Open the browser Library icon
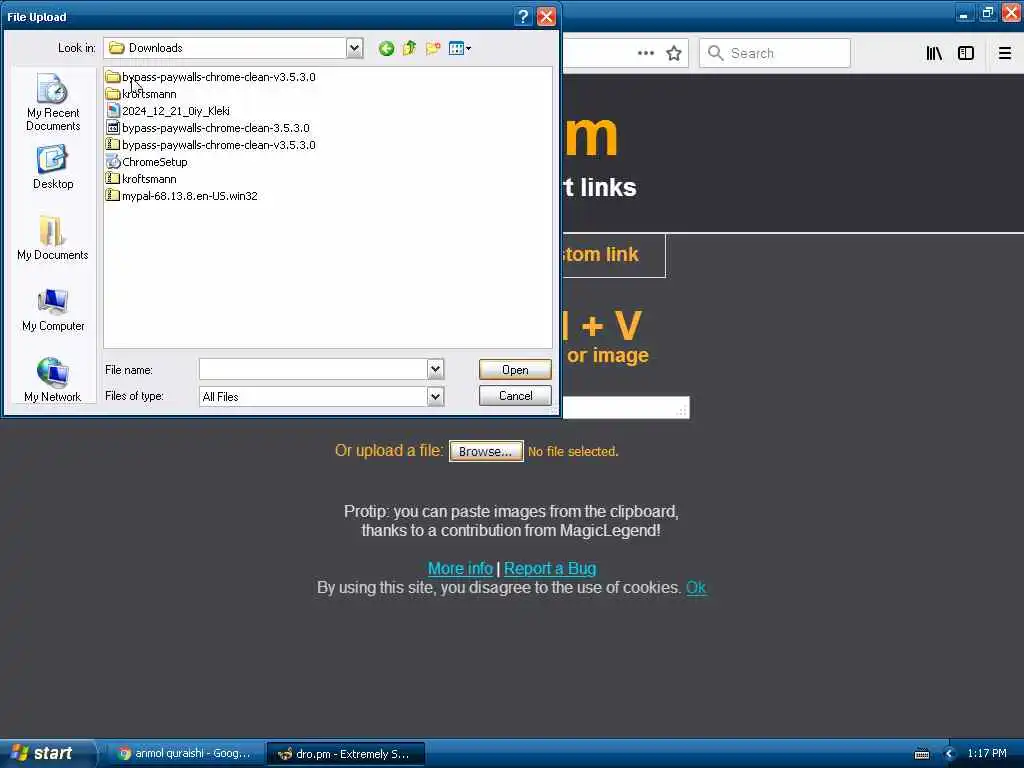1024x768 pixels. coord(934,53)
